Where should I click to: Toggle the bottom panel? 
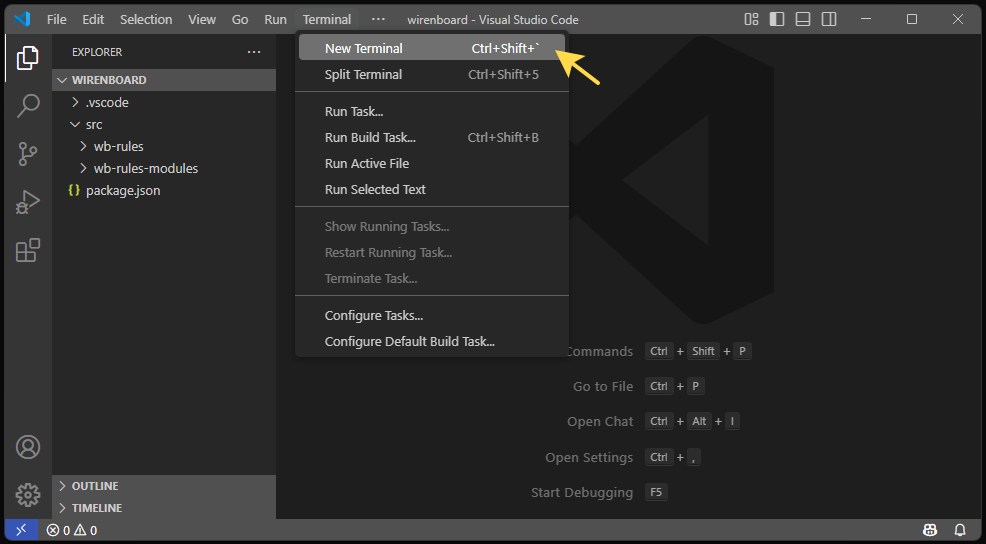(x=803, y=19)
